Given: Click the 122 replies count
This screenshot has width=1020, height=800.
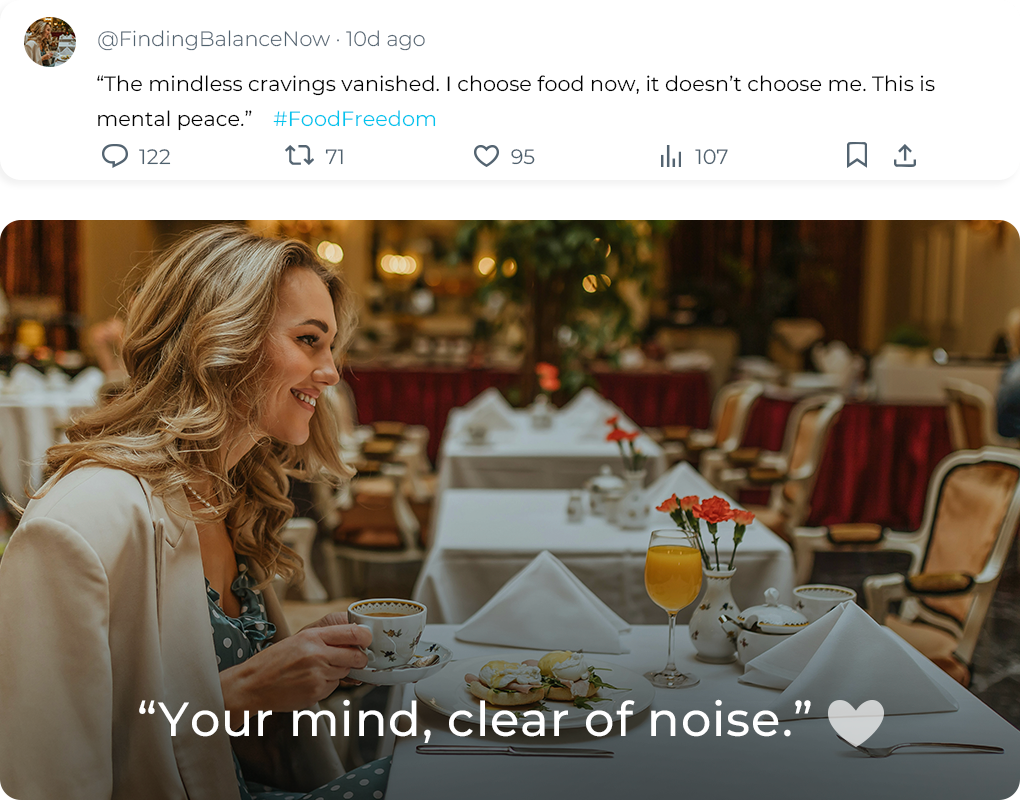Looking at the screenshot, I should [x=155, y=157].
